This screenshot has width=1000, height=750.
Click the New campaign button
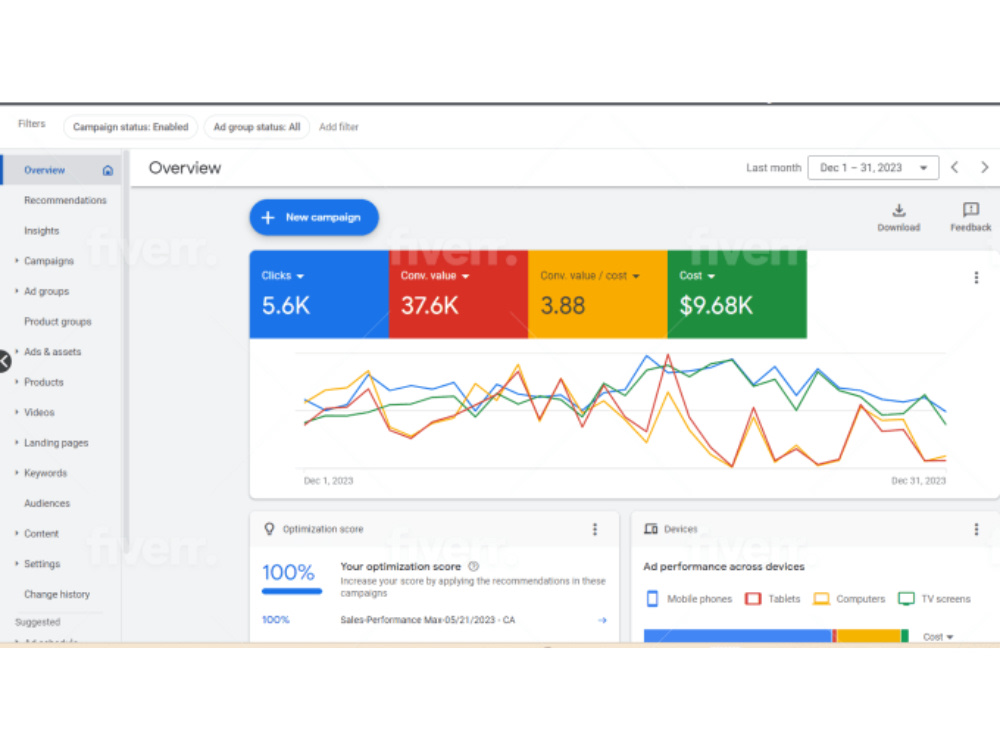point(314,217)
